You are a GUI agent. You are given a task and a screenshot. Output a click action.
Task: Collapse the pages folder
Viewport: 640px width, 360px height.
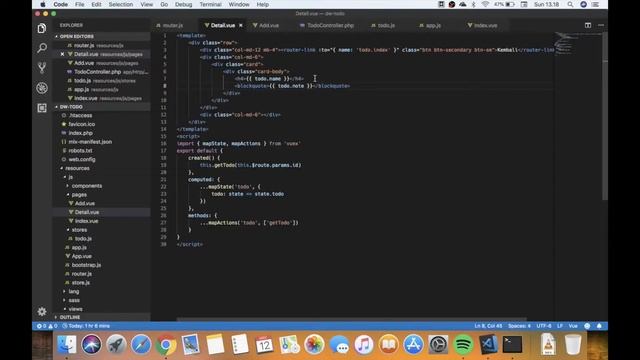pyautogui.click(x=79, y=195)
